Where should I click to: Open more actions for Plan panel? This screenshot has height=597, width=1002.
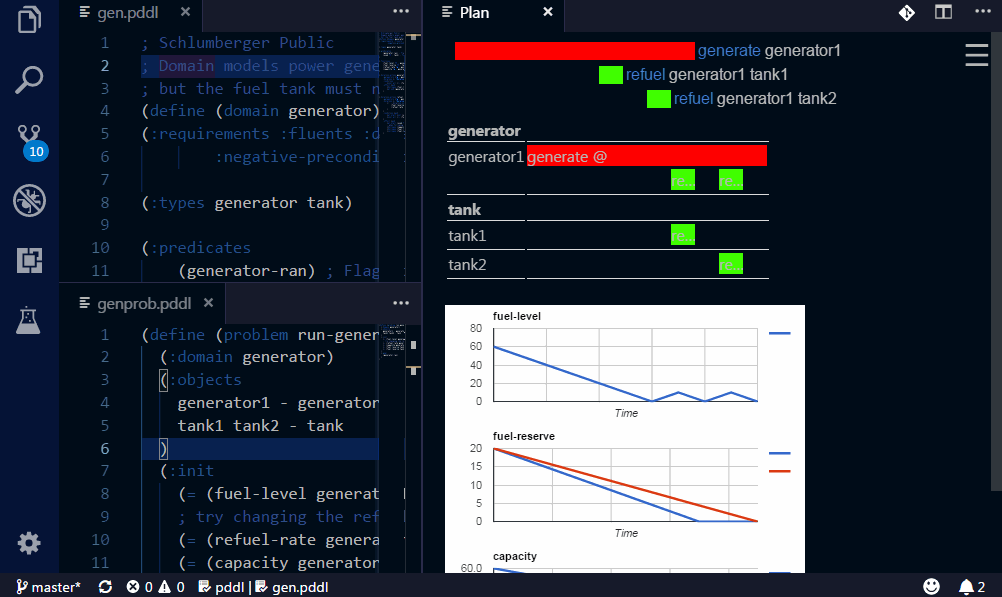tap(983, 12)
